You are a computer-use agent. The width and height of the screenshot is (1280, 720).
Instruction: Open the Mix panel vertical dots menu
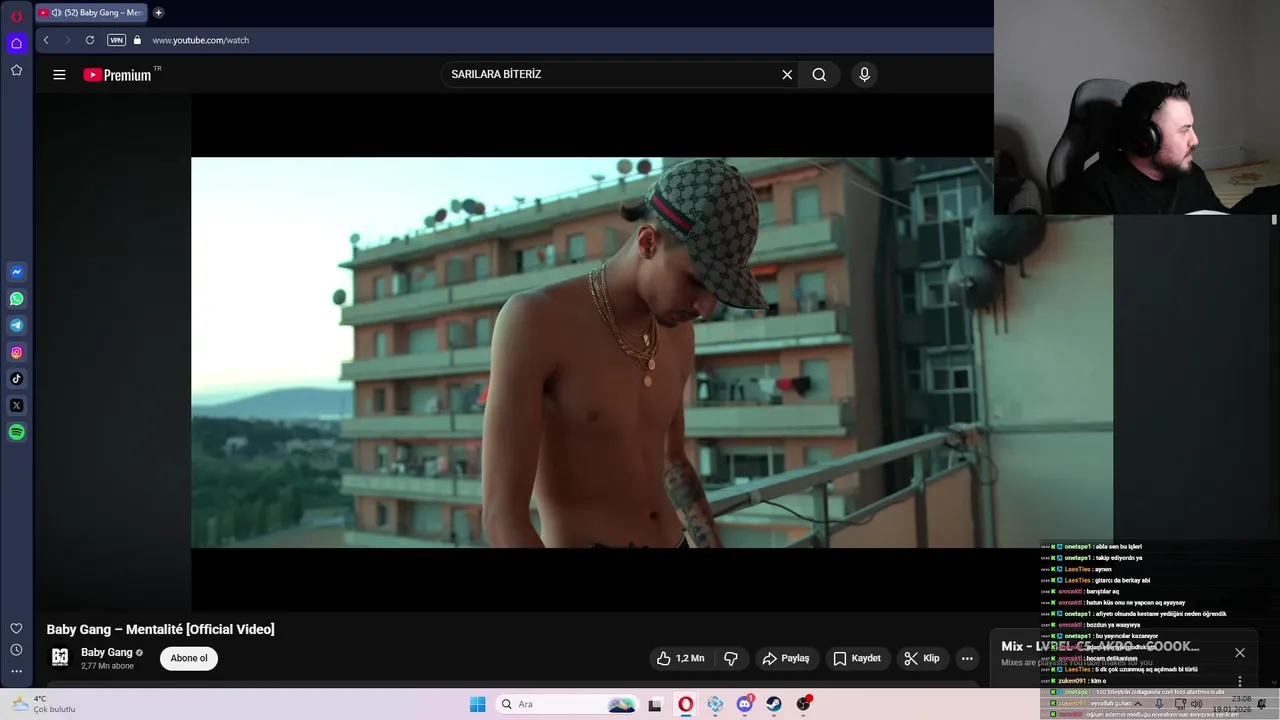click(x=1240, y=681)
